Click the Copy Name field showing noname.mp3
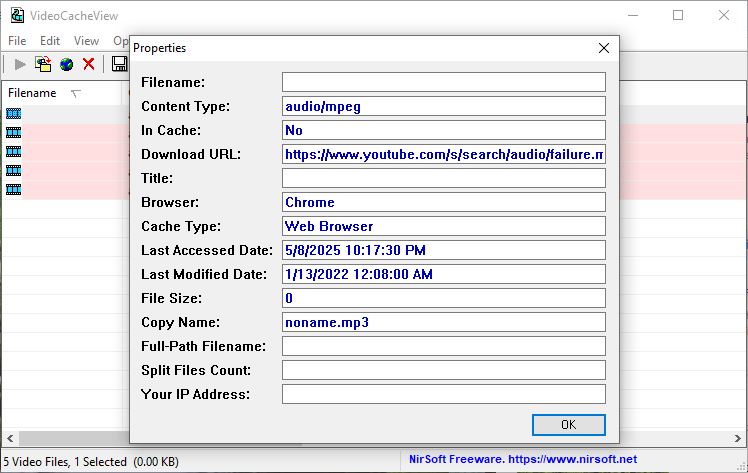Screen dimensions: 748x473 444,322
